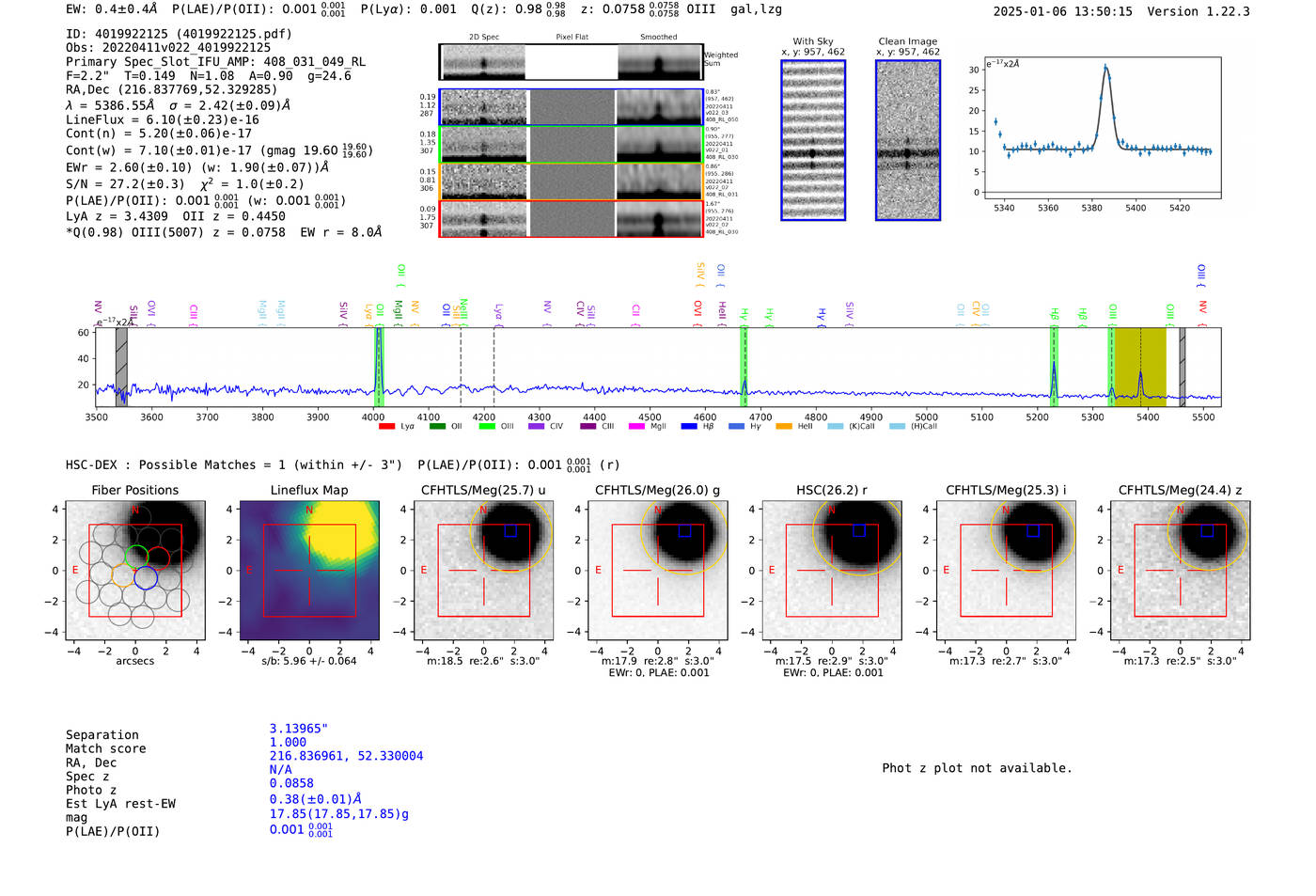Click the dashed Lyα marker line near 4220 Å
1316x896 pixels.
(x=494, y=367)
